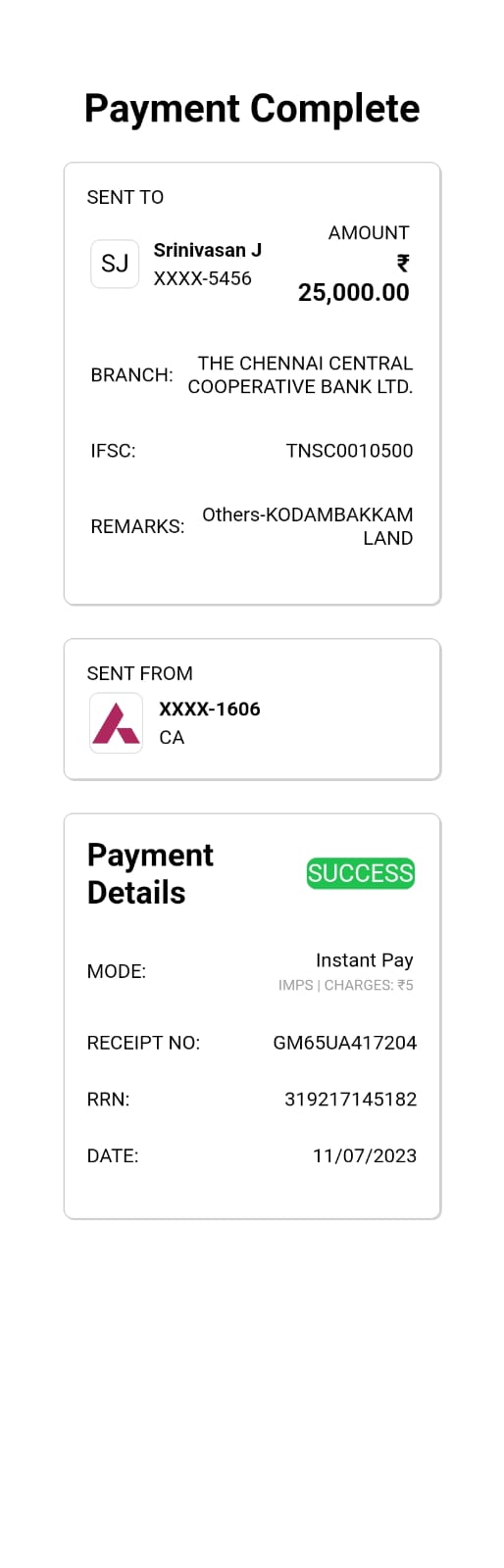The image size is (504, 1568).
Task: Select the SENT FROM section label
Action: click(x=139, y=673)
